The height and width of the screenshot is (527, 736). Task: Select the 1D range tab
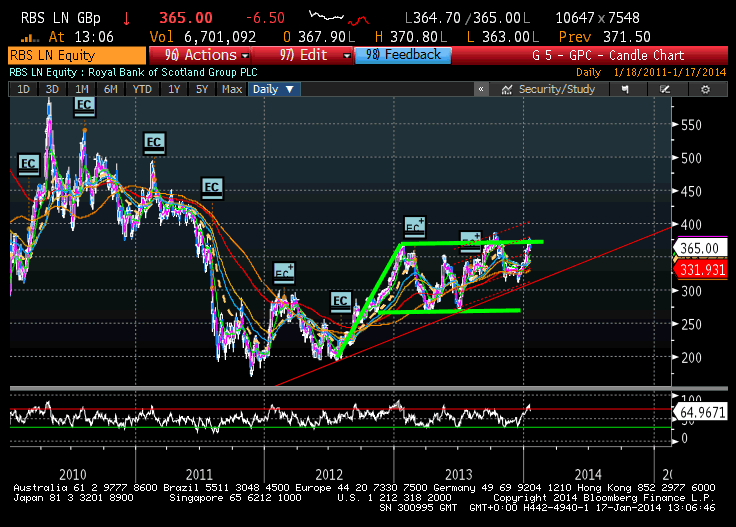[x=23, y=89]
